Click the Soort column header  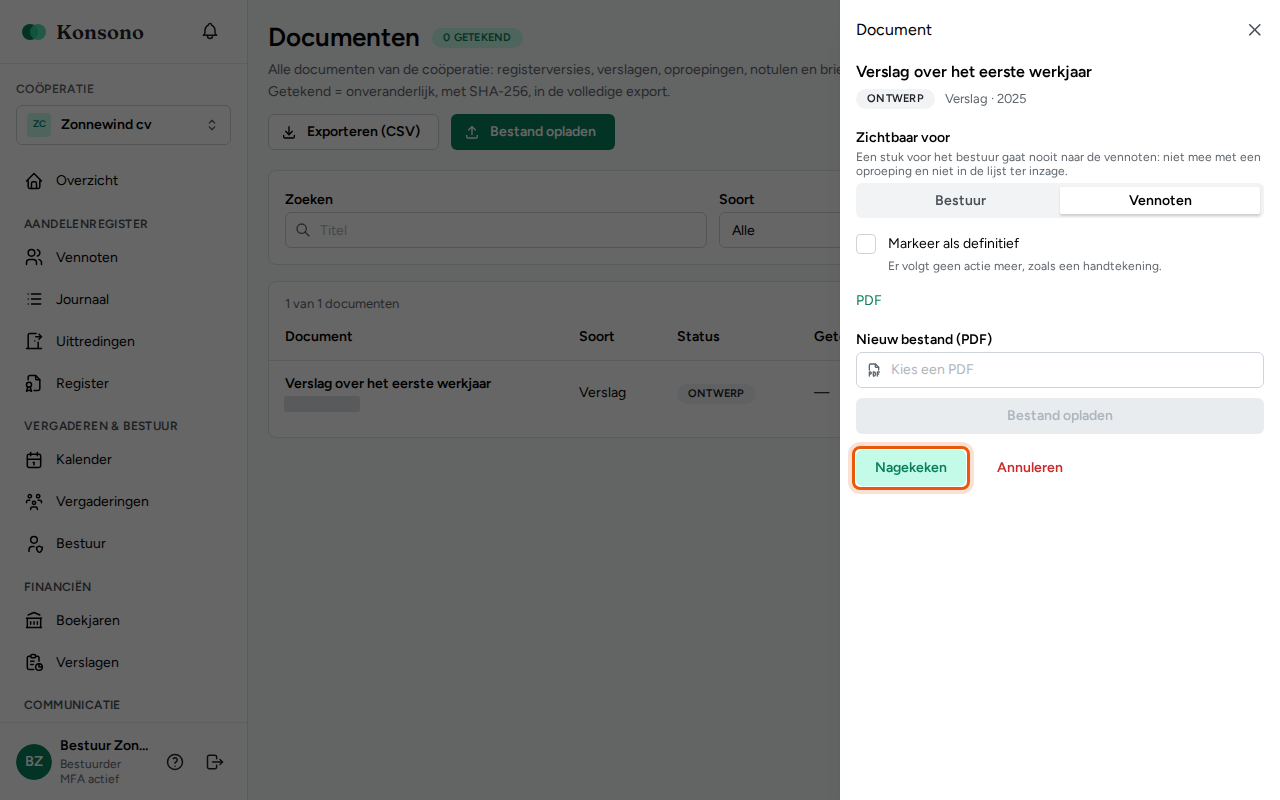597,337
